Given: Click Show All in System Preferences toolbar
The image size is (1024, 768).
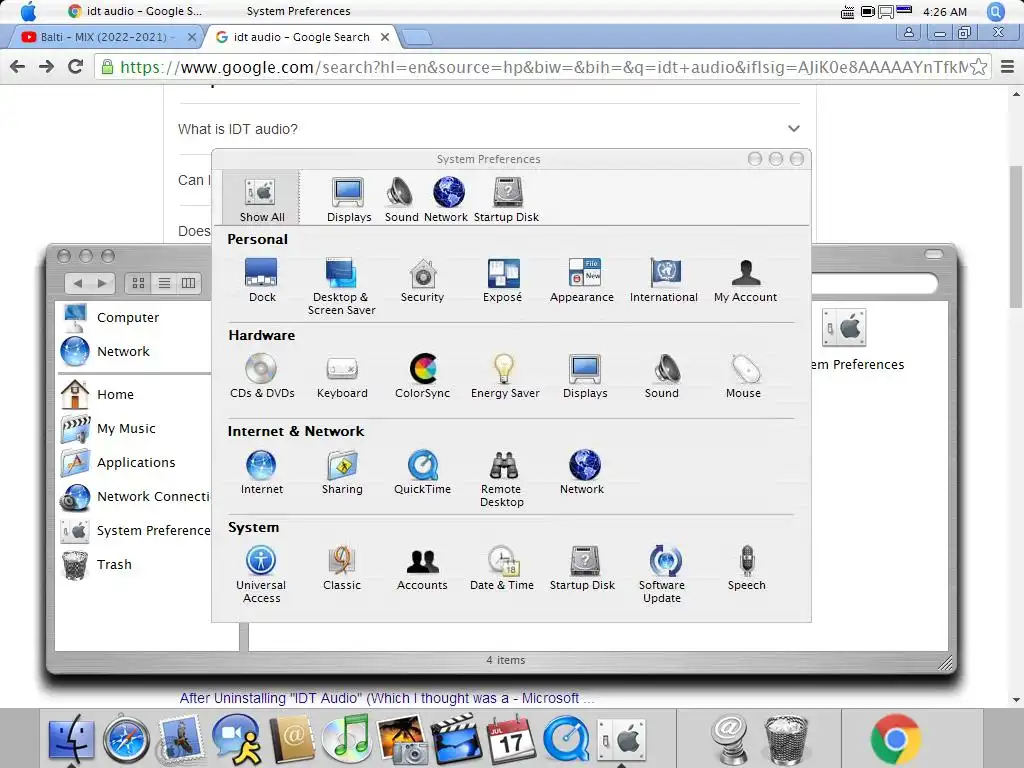Looking at the screenshot, I should [261, 199].
